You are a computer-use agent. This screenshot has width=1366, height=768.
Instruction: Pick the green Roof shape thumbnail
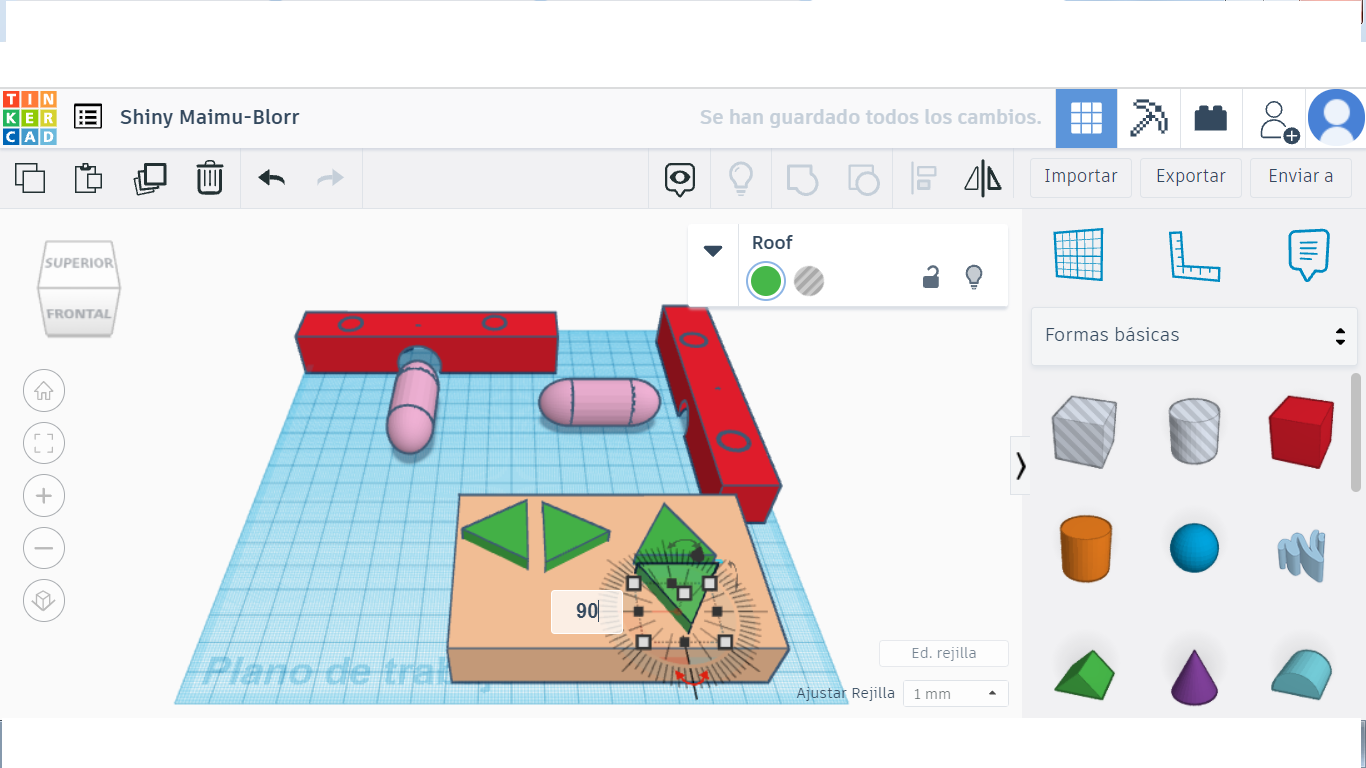point(1084,674)
